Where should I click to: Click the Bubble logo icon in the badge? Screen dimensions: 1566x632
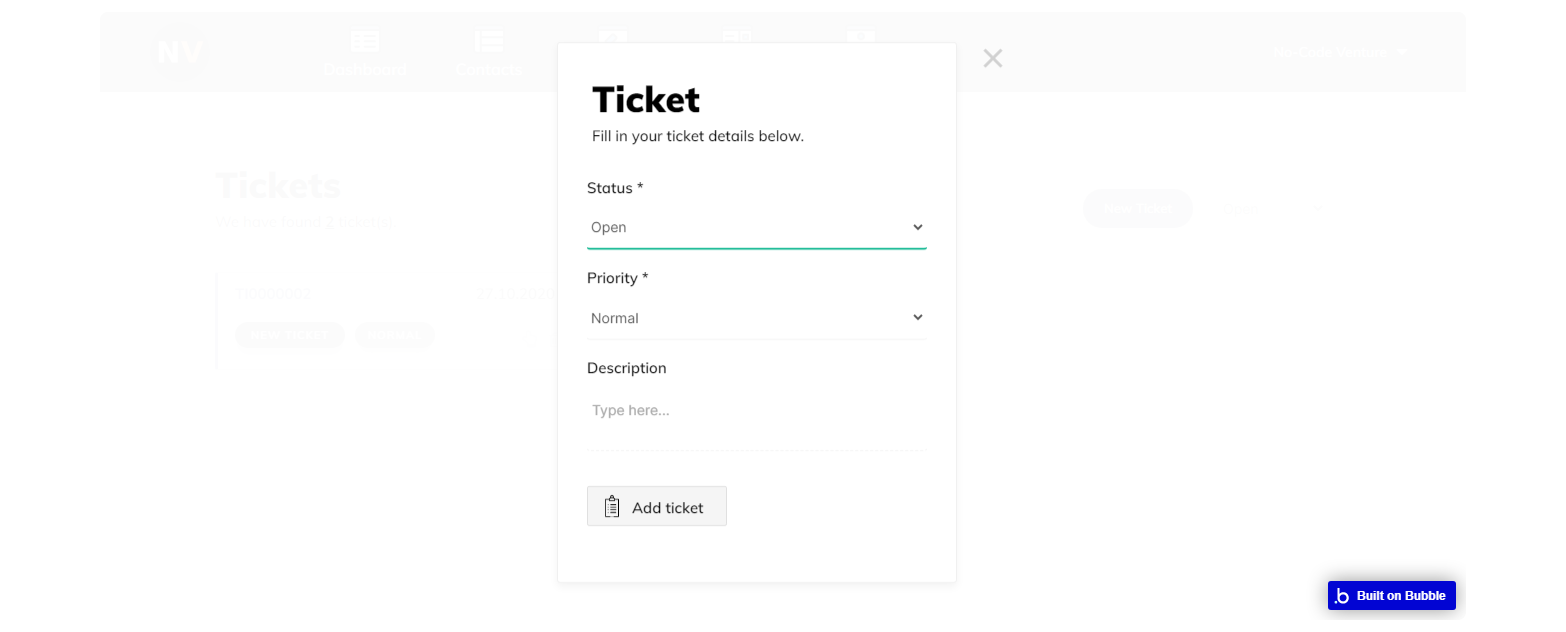tap(1342, 596)
